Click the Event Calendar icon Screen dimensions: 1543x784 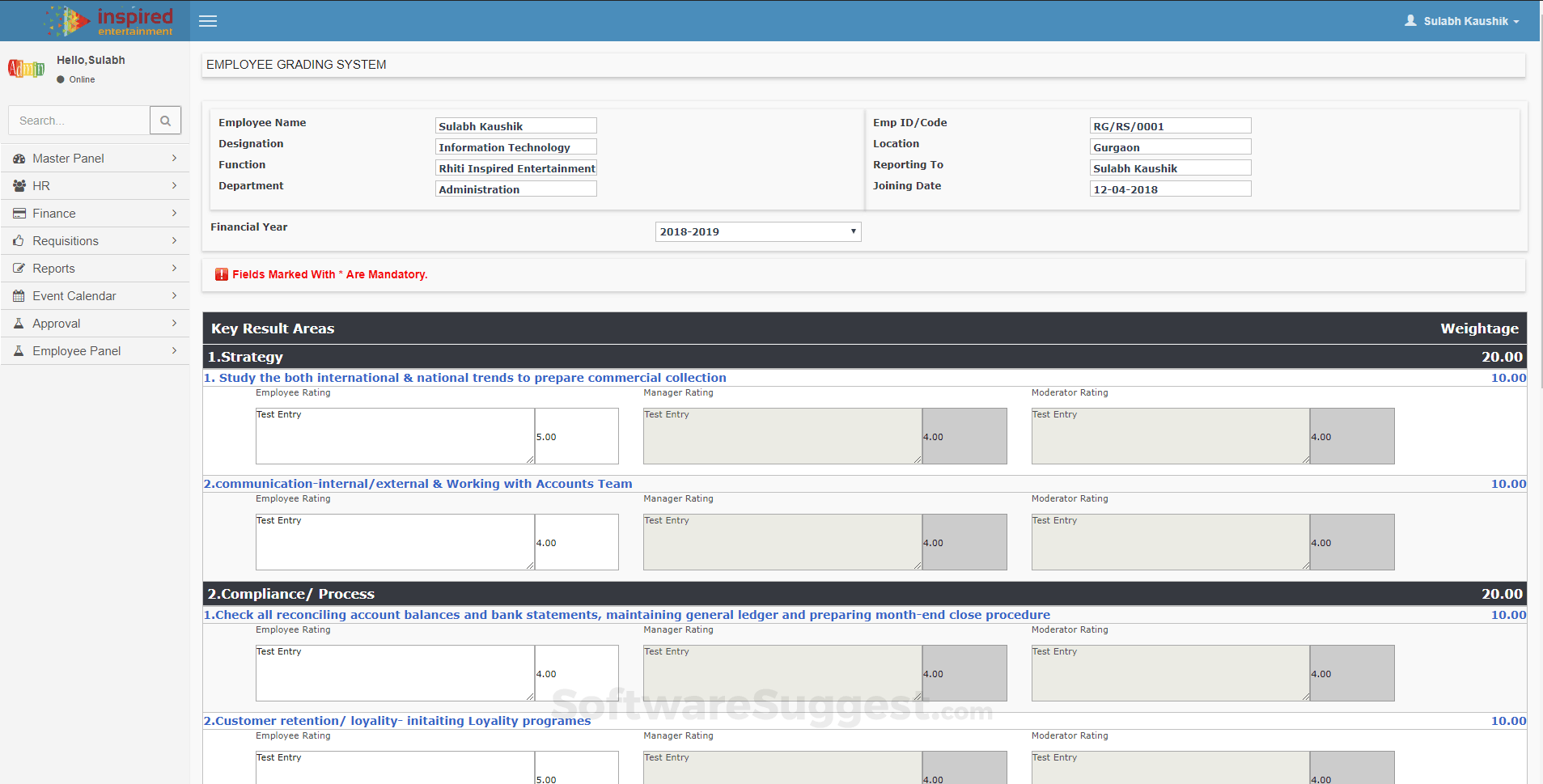19,296
